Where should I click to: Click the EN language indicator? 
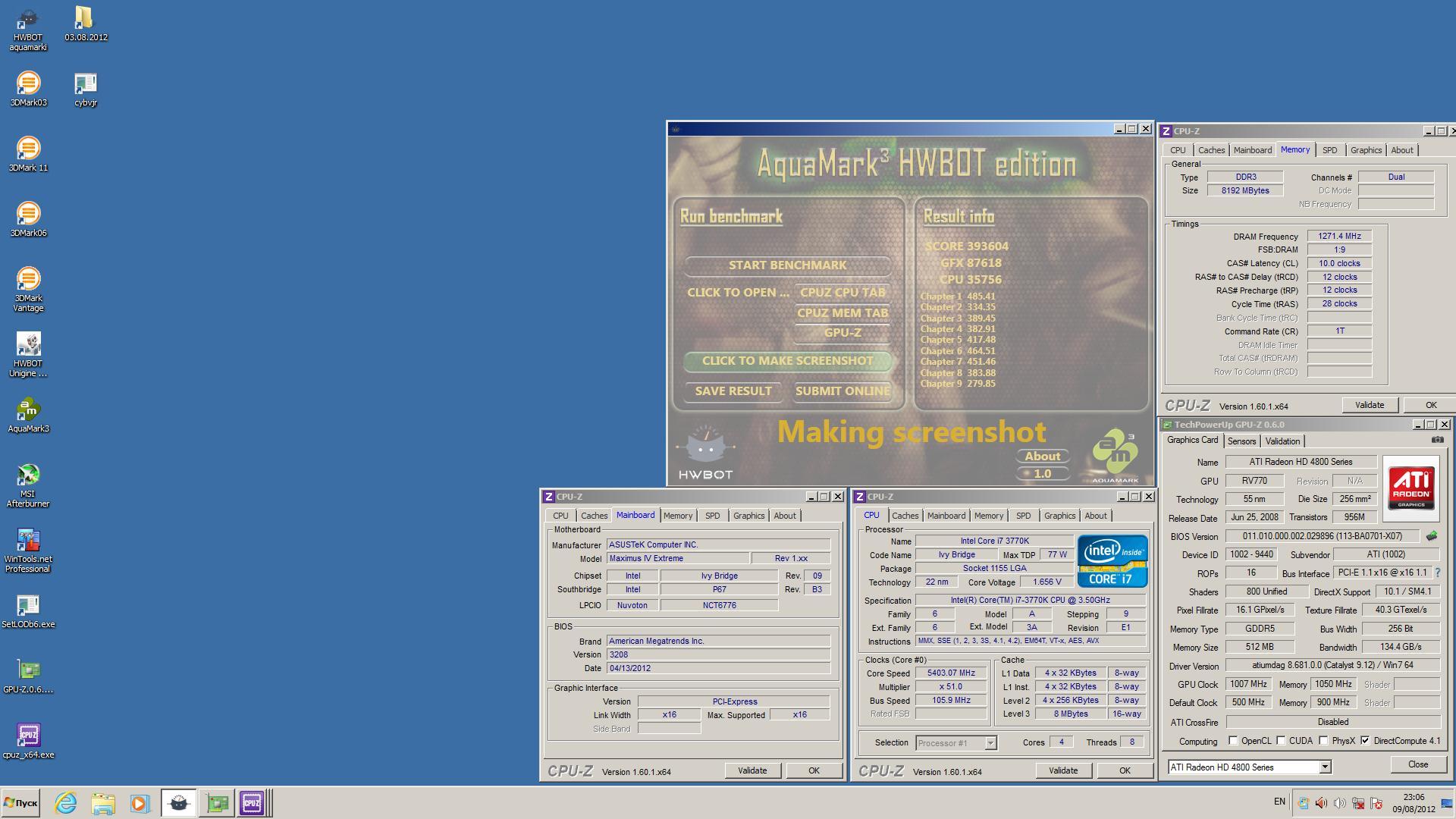(x=1279, y=802)
